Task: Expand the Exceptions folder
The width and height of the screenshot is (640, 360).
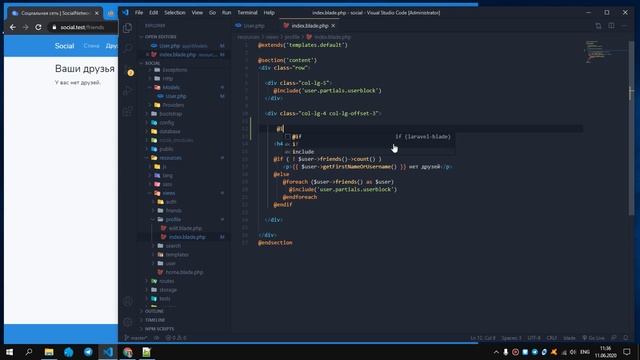Action: point(175,70)
